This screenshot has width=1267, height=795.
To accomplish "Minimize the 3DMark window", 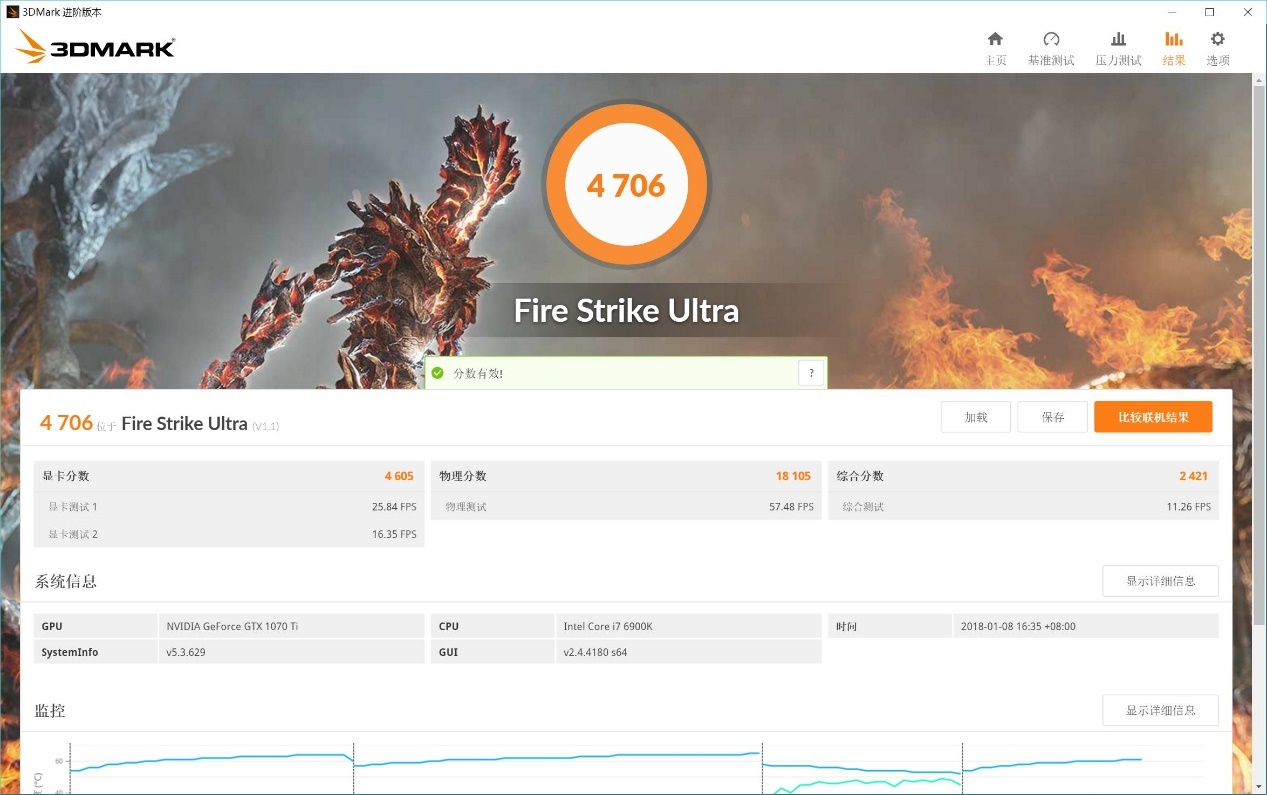I will (1173, 12).
